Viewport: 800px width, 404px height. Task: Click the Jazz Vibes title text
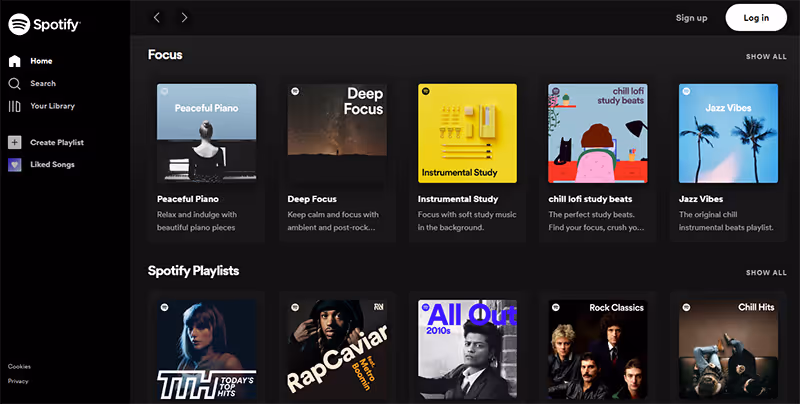pos(701,199)
